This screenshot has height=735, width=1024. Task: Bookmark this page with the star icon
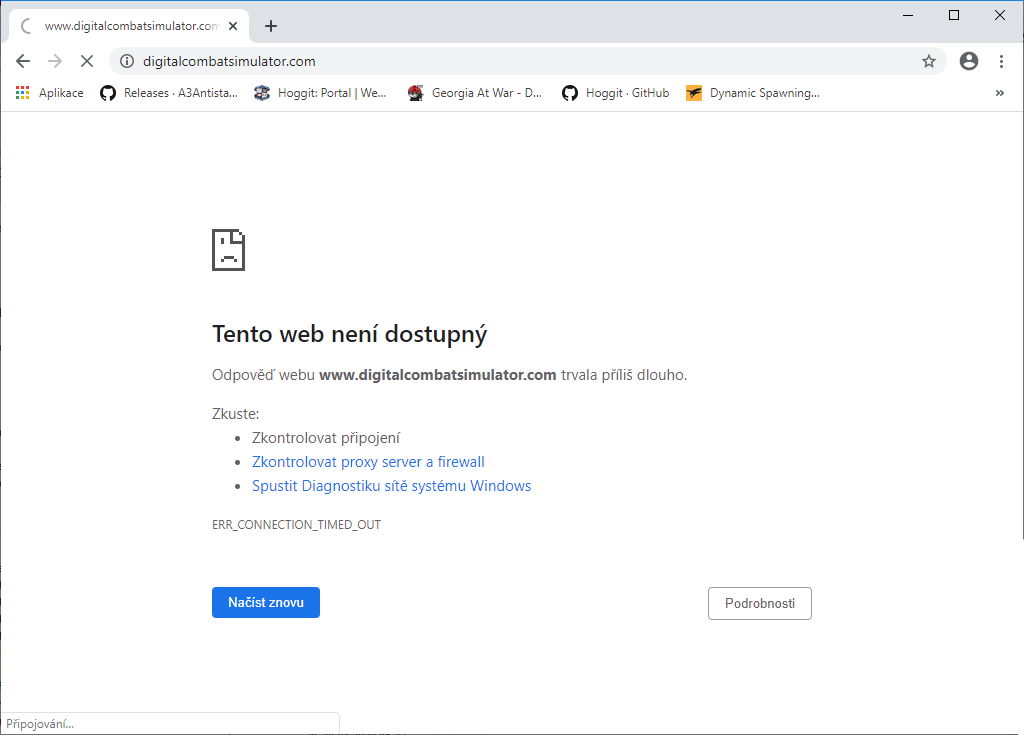point(929,61)
